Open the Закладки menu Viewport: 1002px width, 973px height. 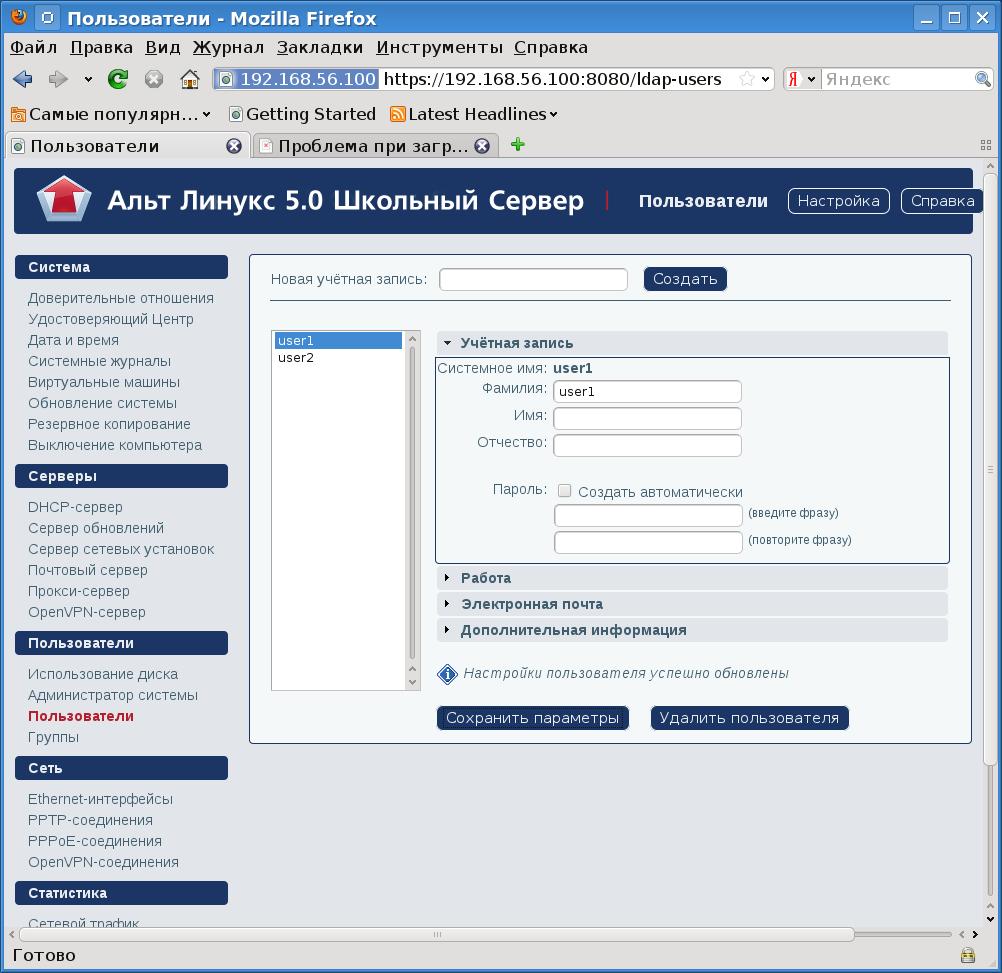[x=320, y=47]
